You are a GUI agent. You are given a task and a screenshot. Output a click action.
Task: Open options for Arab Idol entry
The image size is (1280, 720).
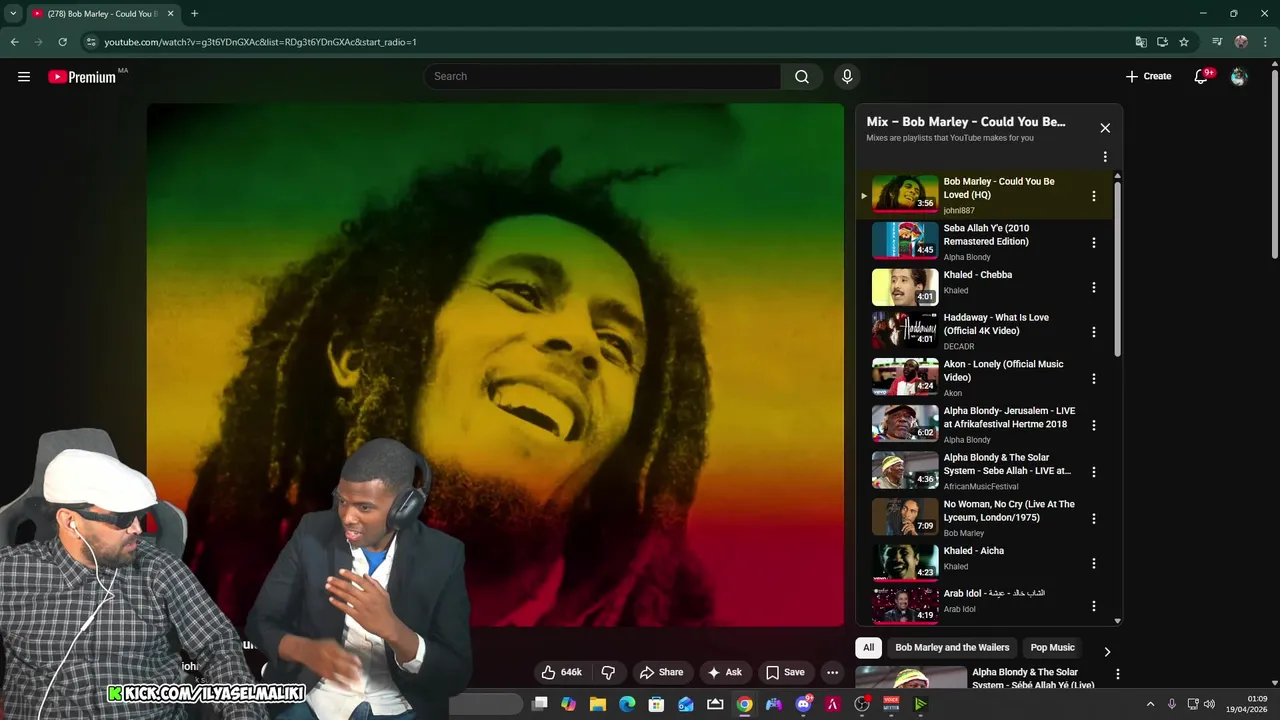point(1094,606)
